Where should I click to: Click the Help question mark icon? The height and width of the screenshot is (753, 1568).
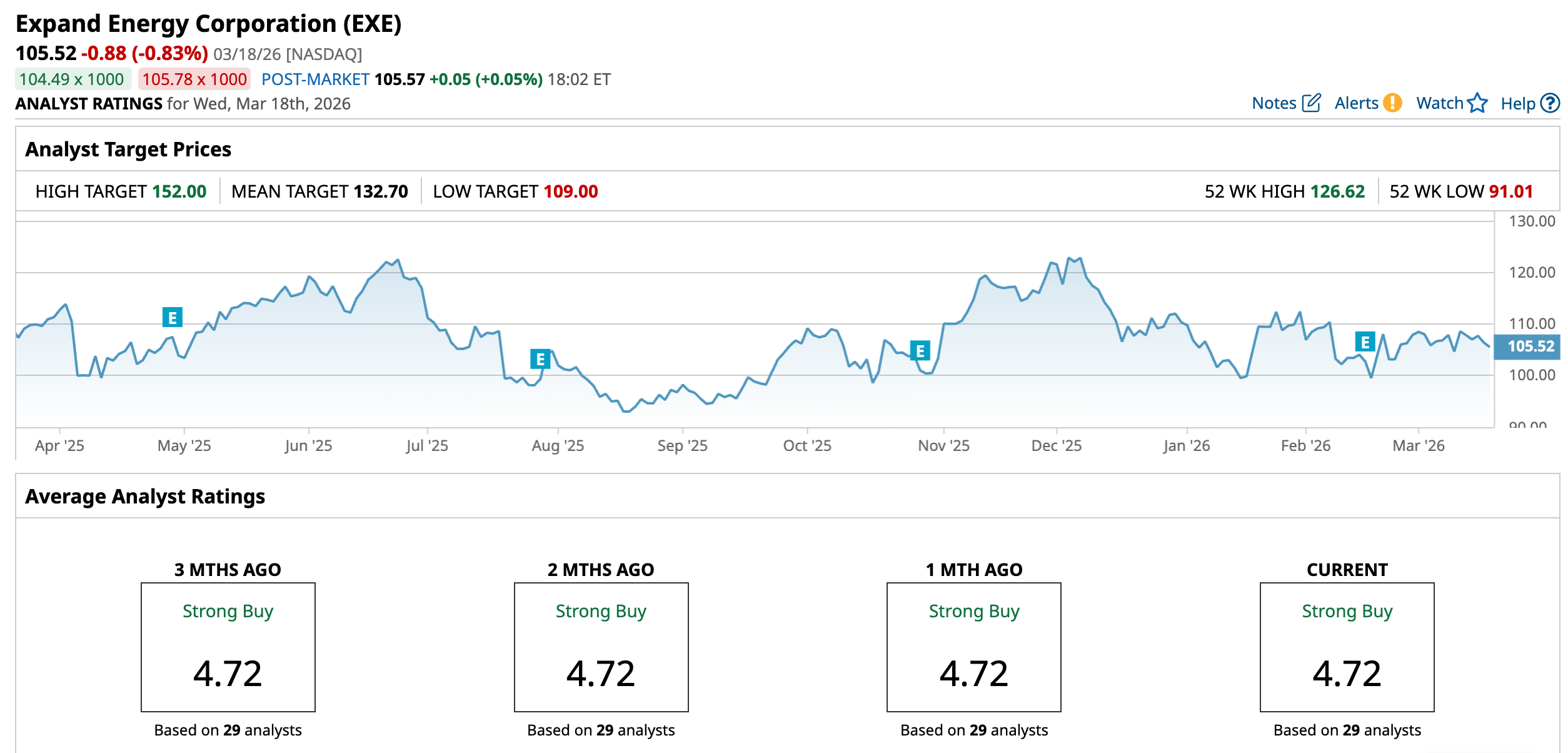[1550, 103]
